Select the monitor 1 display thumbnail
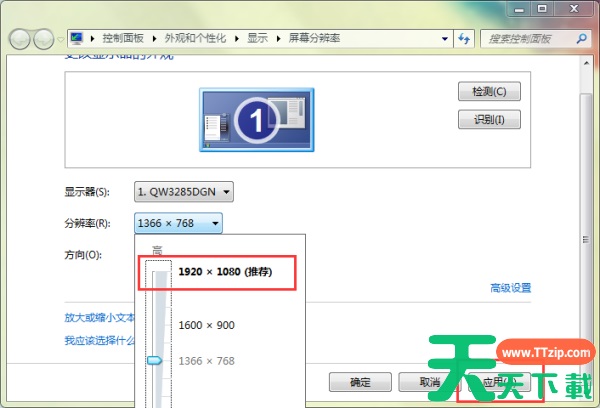Screen dimensions: 600x408 [x=256, y=117]
